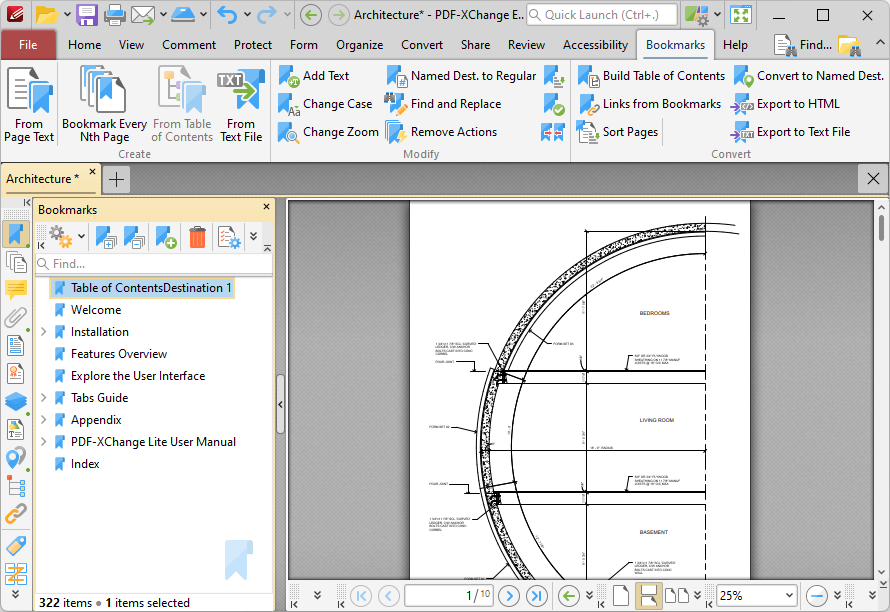Click the page number input field
Screen dimensions: 890x612
click(448, 596)
